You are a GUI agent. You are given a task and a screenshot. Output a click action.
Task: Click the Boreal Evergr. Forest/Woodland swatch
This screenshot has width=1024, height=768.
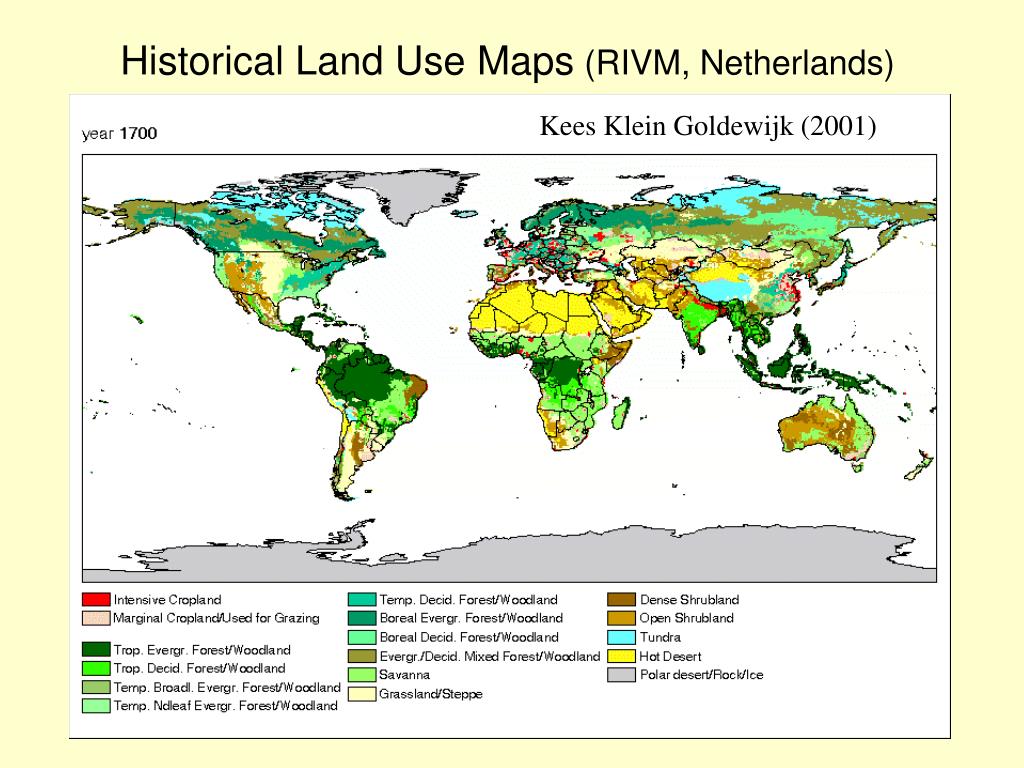(362, 618)
